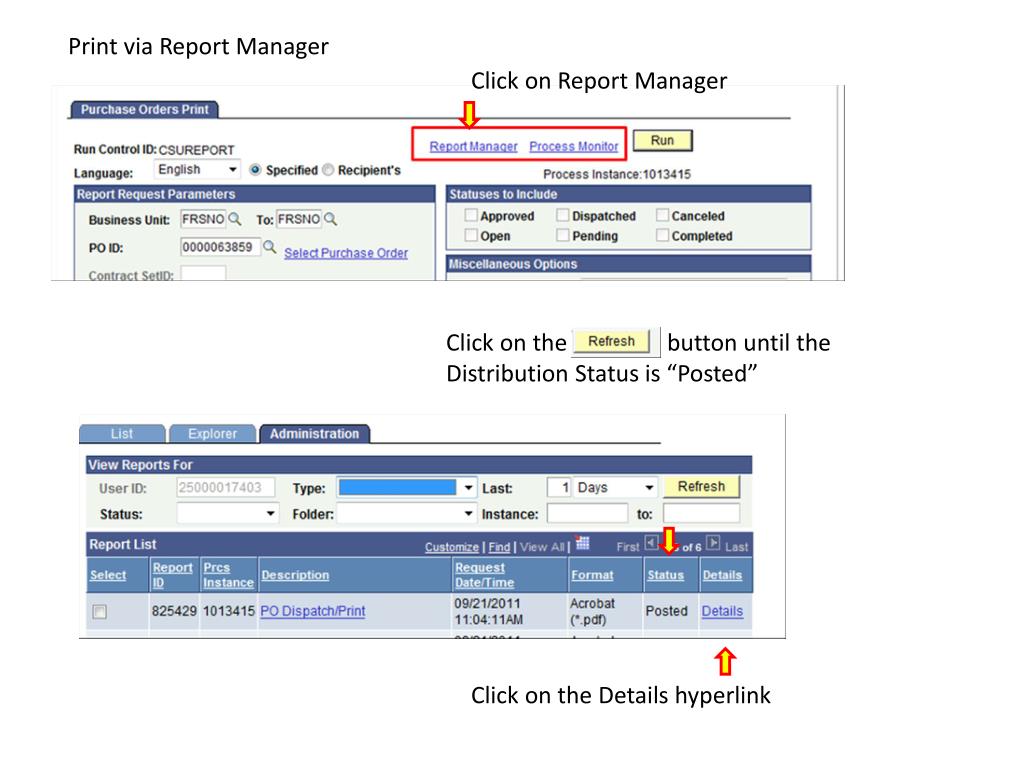This screenshot has width=1024, height=768.
Task: Click the Last number field
Action: [559, 488]
